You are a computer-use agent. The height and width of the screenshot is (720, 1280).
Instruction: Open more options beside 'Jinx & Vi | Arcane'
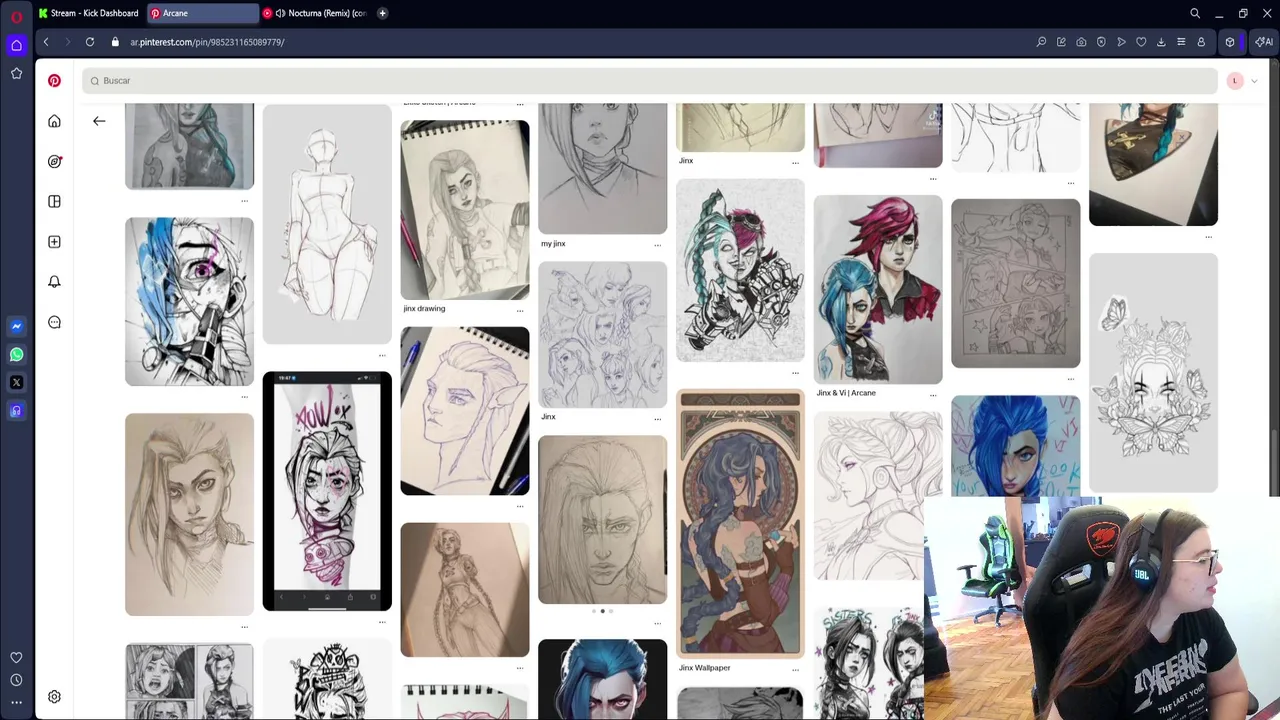(933, 394)
